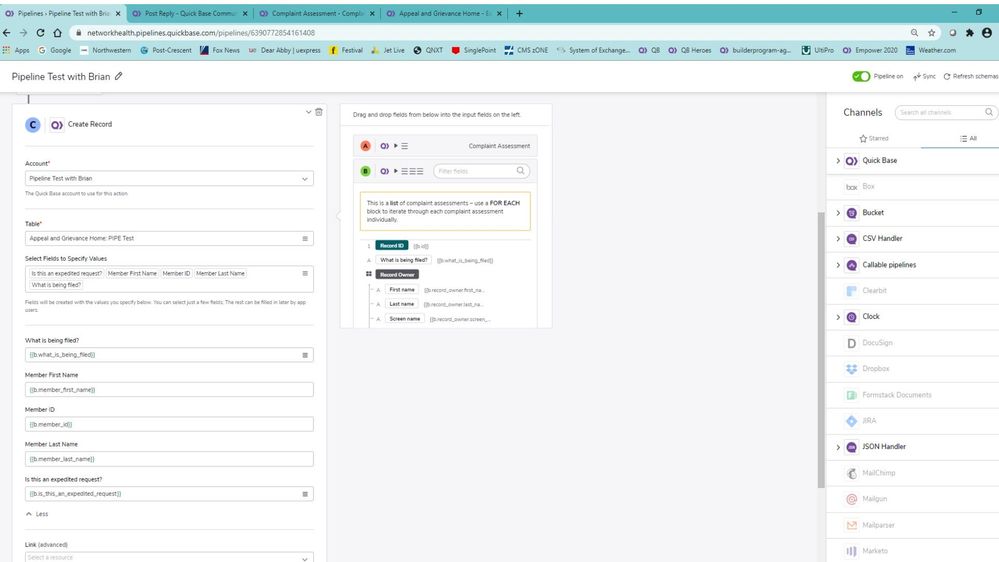Image resolution: width=999 pixels, height=562 pixels.
Task: Edit pipeline name with pencil icon
Action: (x=119, y=76)
